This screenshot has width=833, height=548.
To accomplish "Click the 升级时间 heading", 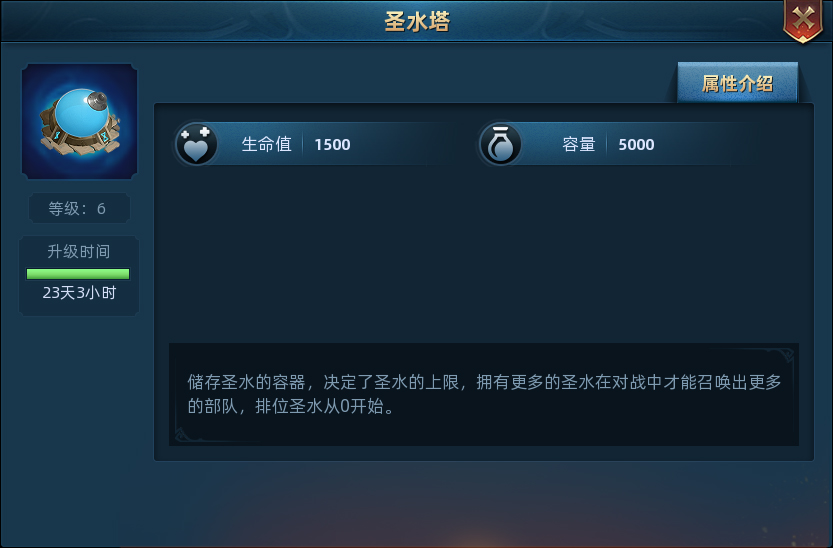I will 79,251.
